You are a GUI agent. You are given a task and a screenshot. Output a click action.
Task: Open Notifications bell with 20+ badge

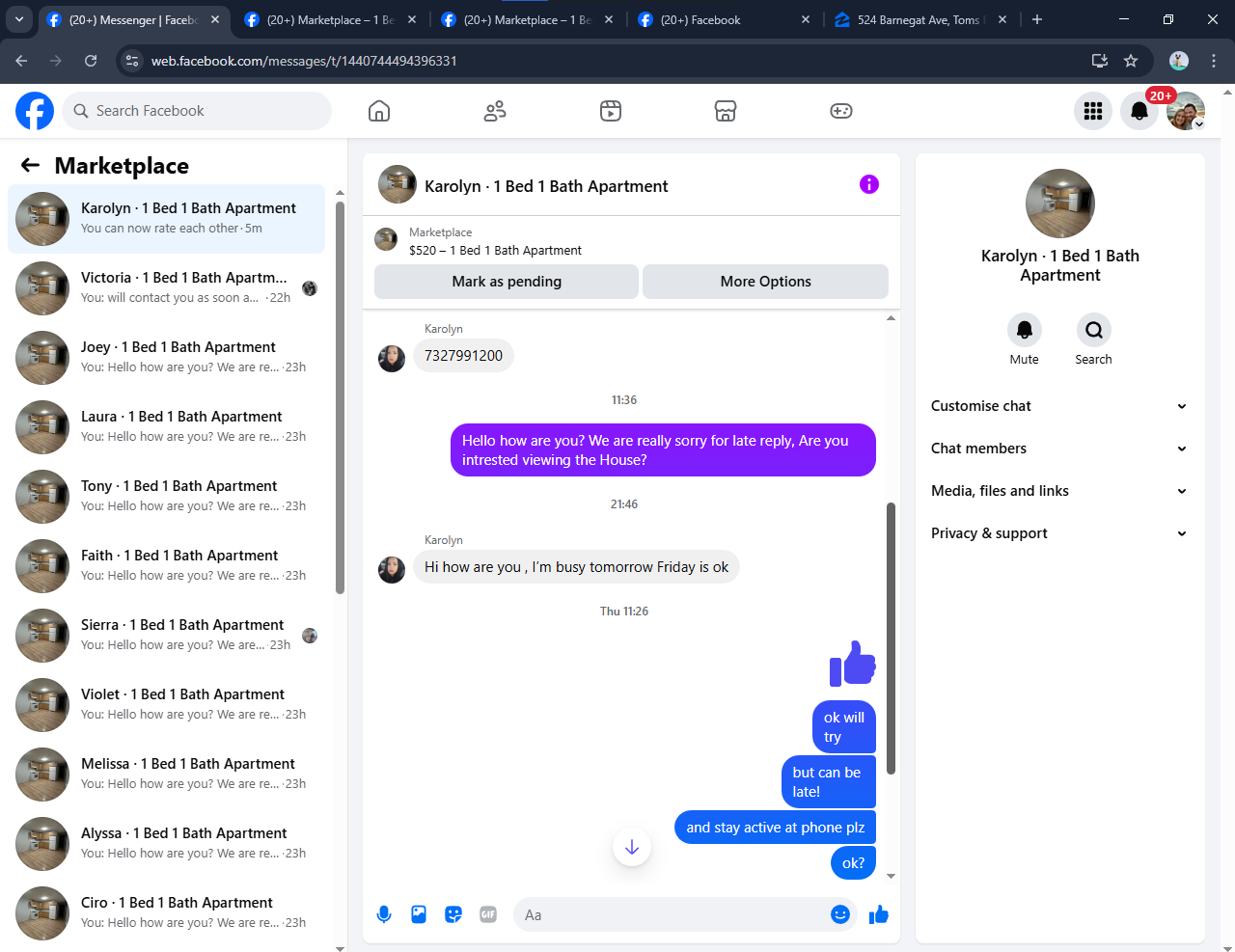click(x=1139, y=111)
